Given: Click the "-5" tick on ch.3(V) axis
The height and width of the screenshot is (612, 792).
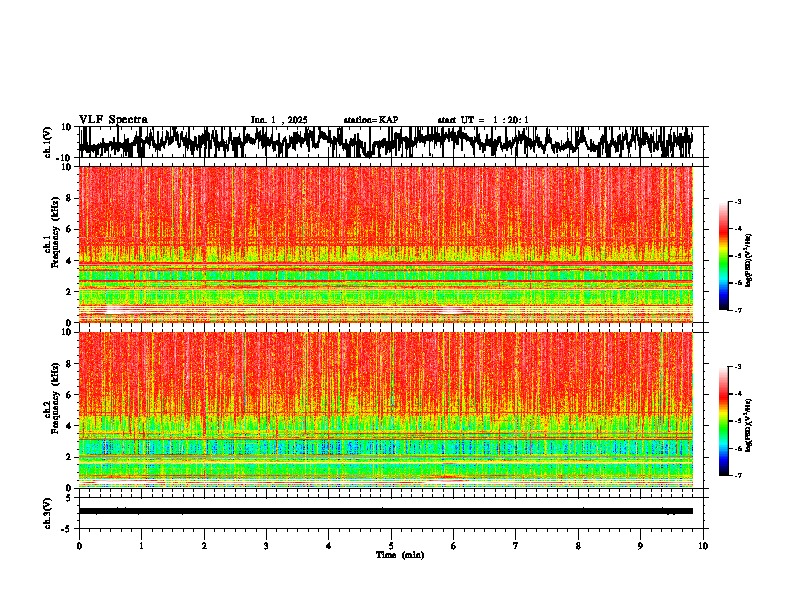Looking at the screenshot, I should pos(68,529).
